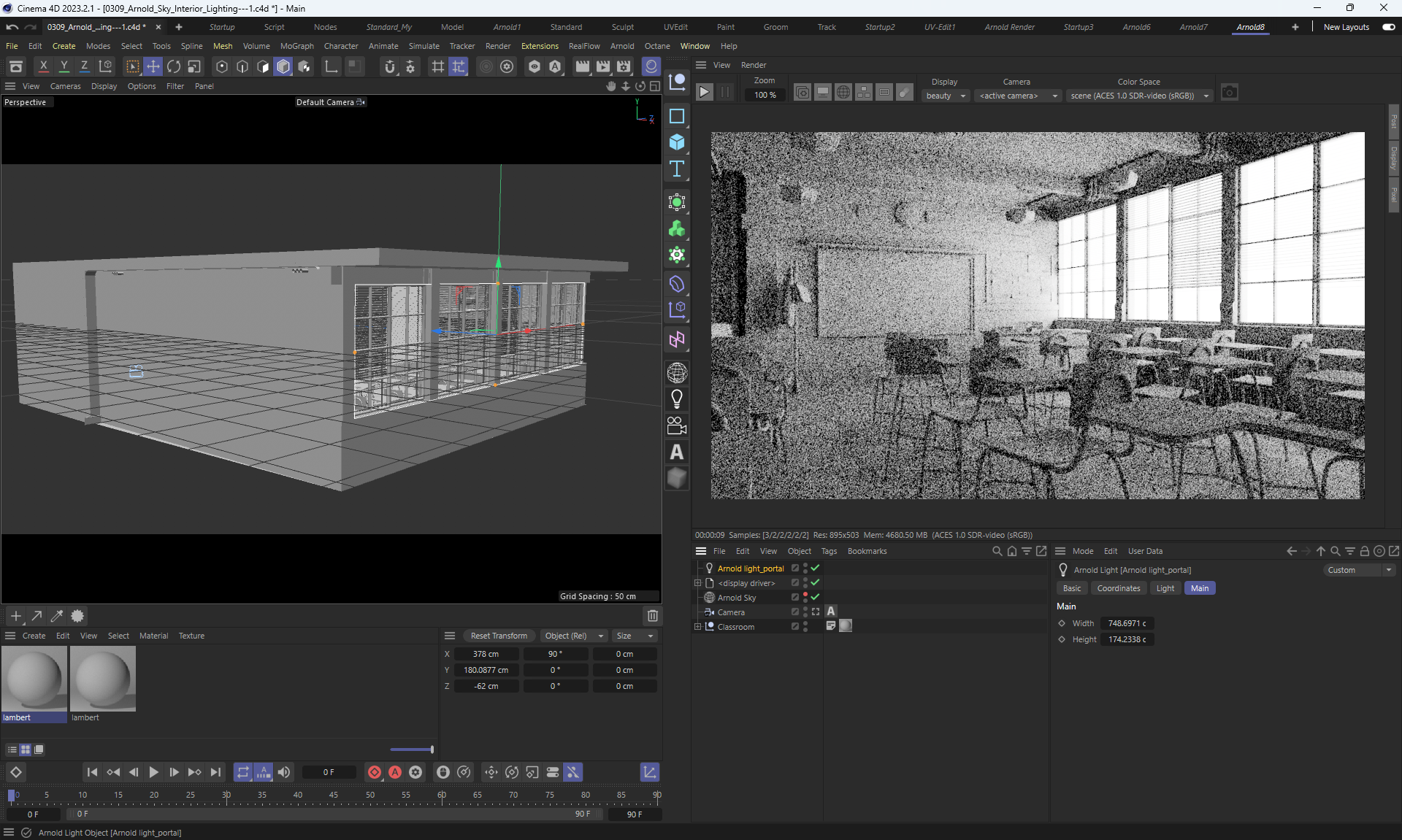1402x840 pixels.
Task: Switch to the Light attribute tab
Action: [1165, 588]
